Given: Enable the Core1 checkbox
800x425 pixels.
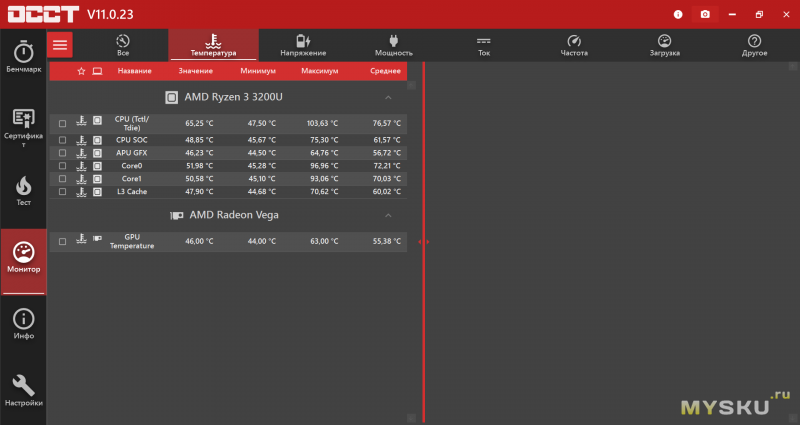Looking at the screenshot, I should (62, 179).
